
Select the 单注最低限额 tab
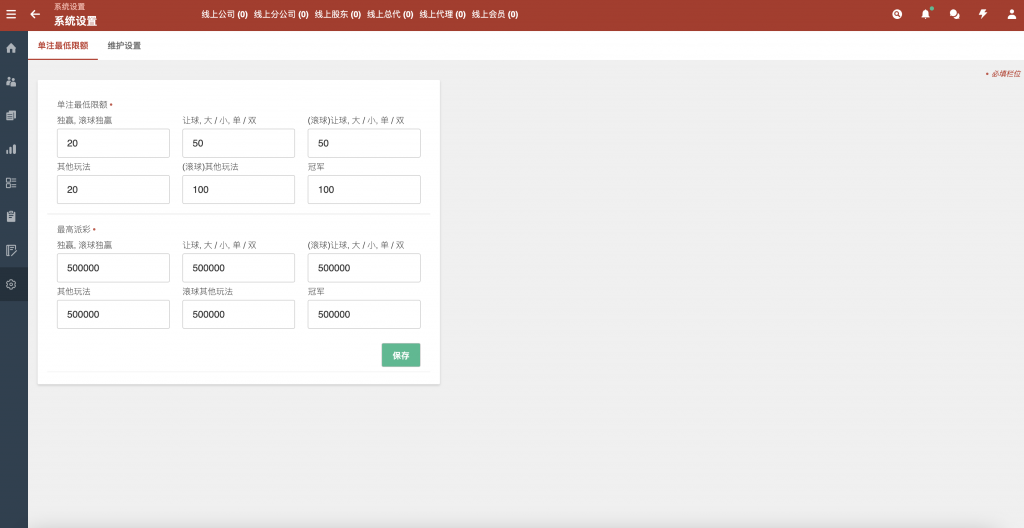coord(63,46)
